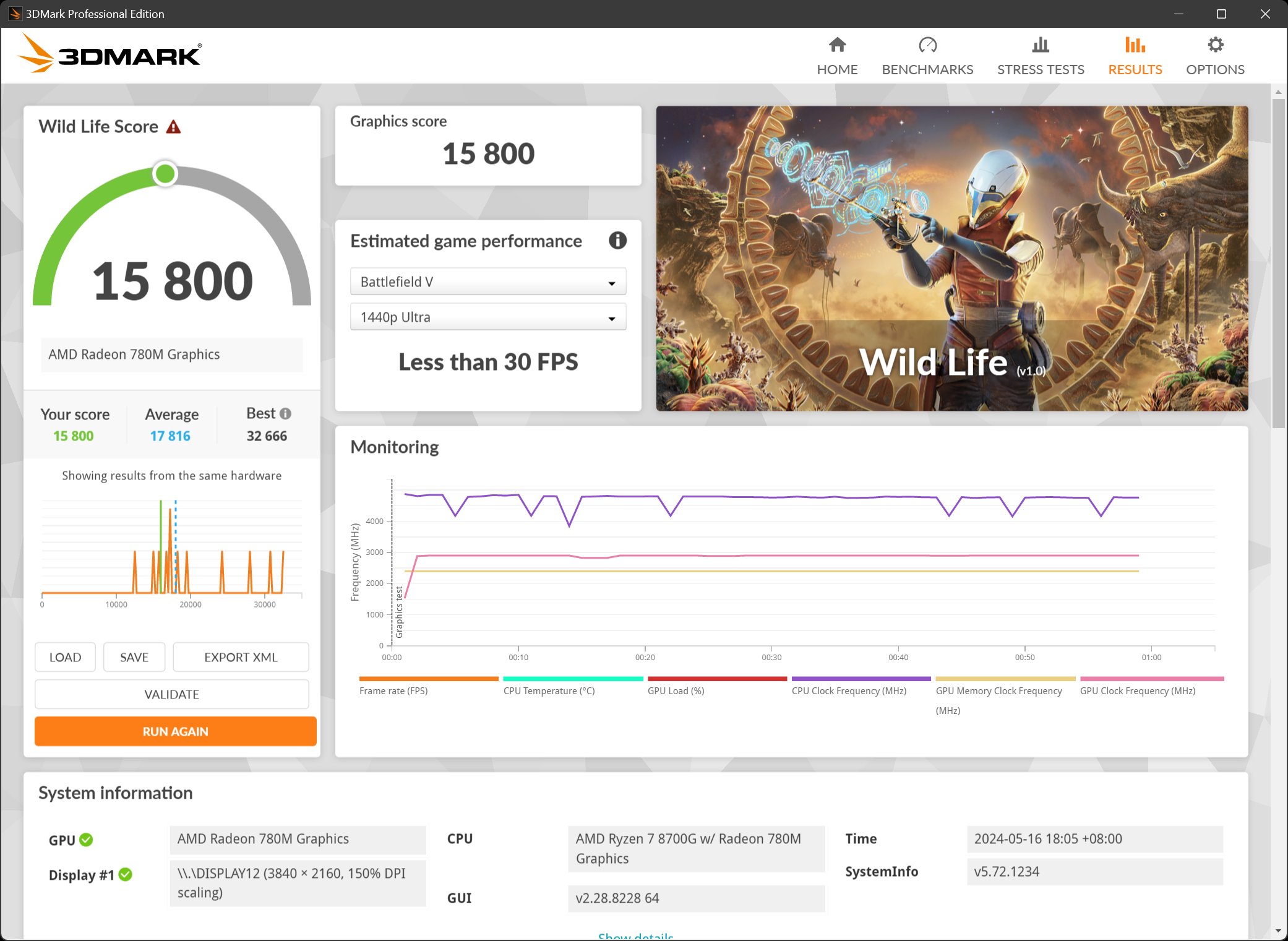This screenshot has width=1288, height=941.
Task: Click the GPU value in System information
Action: pos(298,839)
